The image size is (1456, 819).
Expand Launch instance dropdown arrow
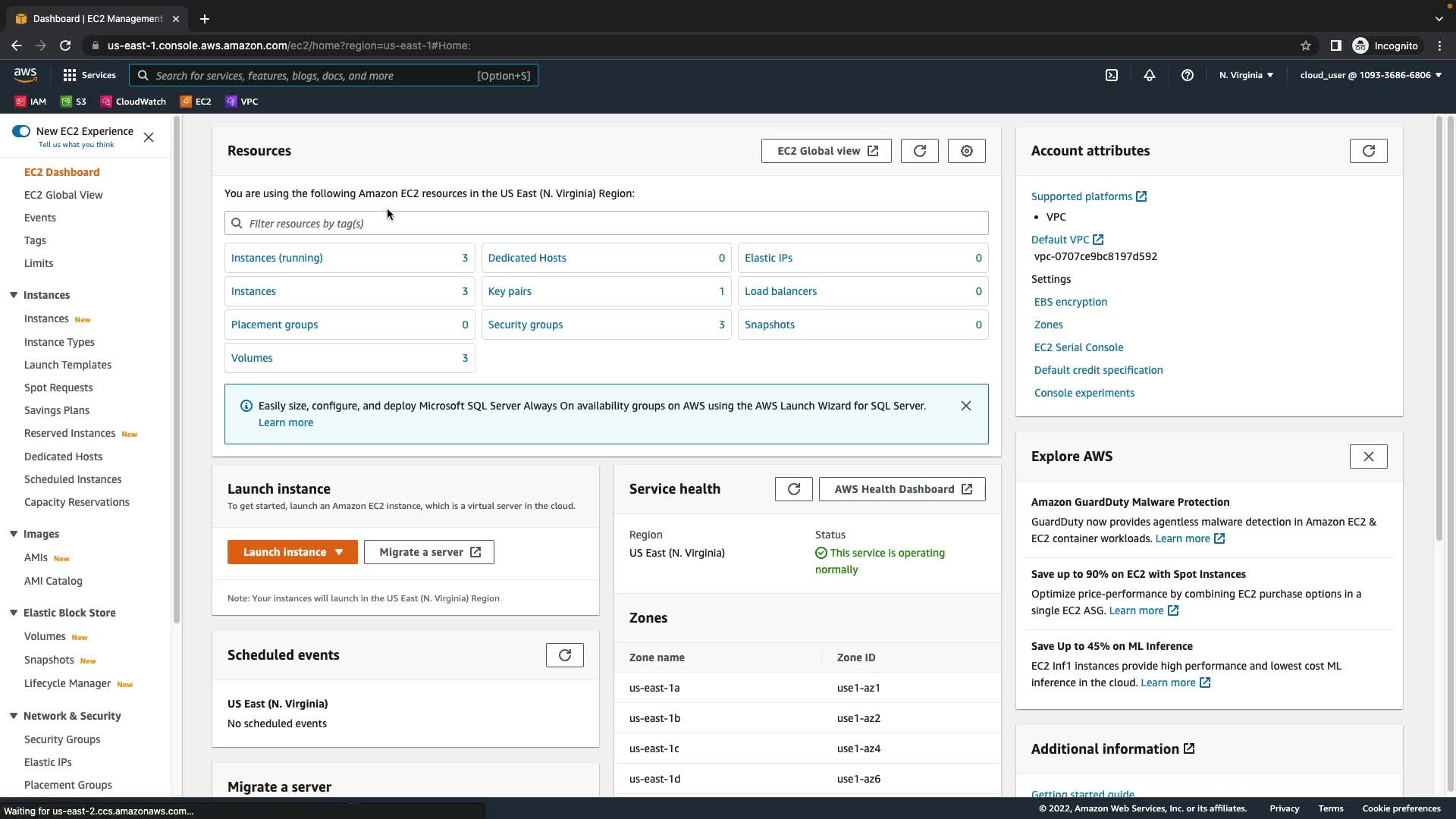(339, 552)
